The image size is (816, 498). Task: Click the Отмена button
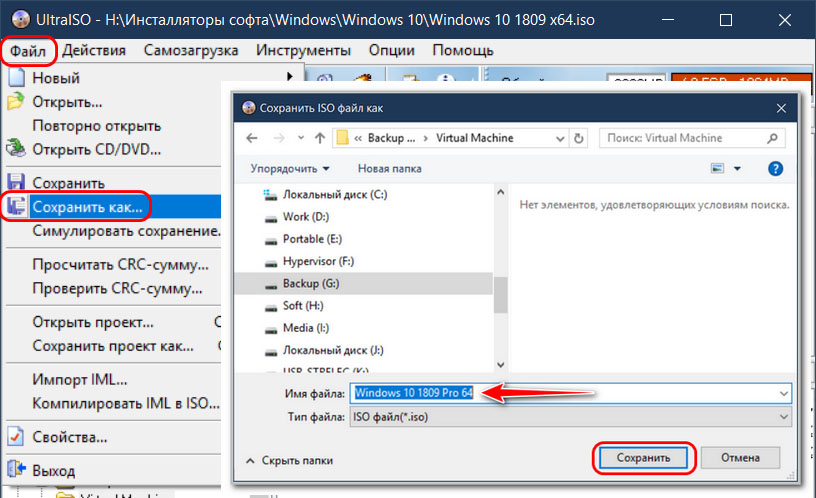[x=740, y=458]
